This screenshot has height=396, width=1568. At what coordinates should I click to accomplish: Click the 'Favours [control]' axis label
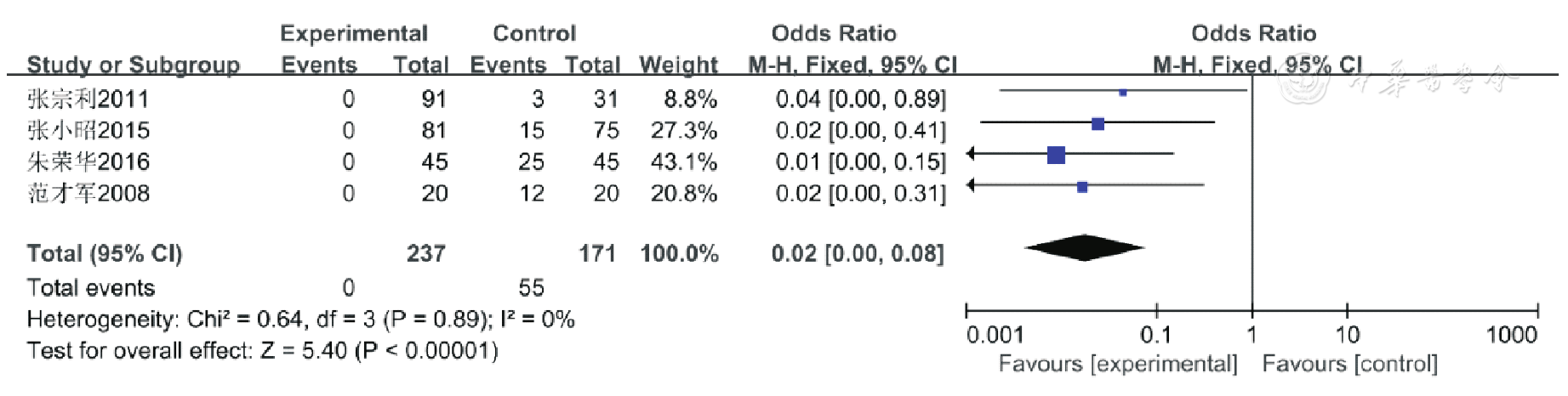1349,364
